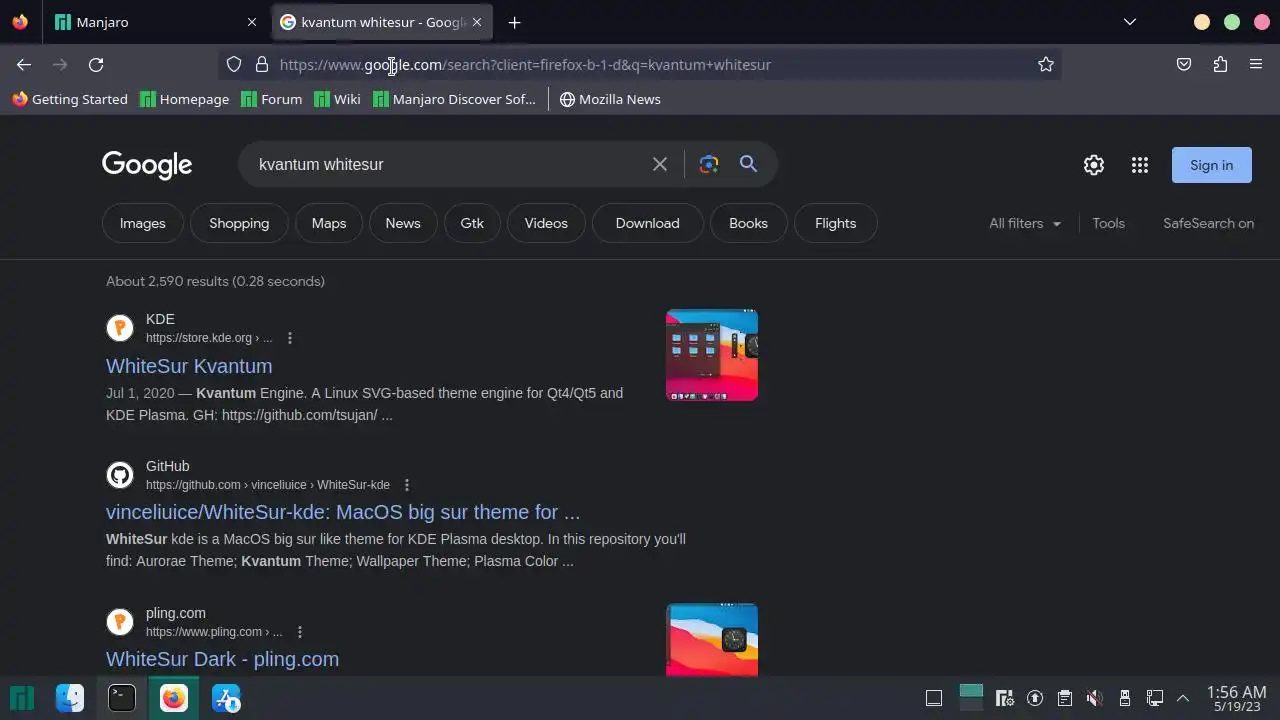Open the Wiki bookmark

(x=337, y=99)
